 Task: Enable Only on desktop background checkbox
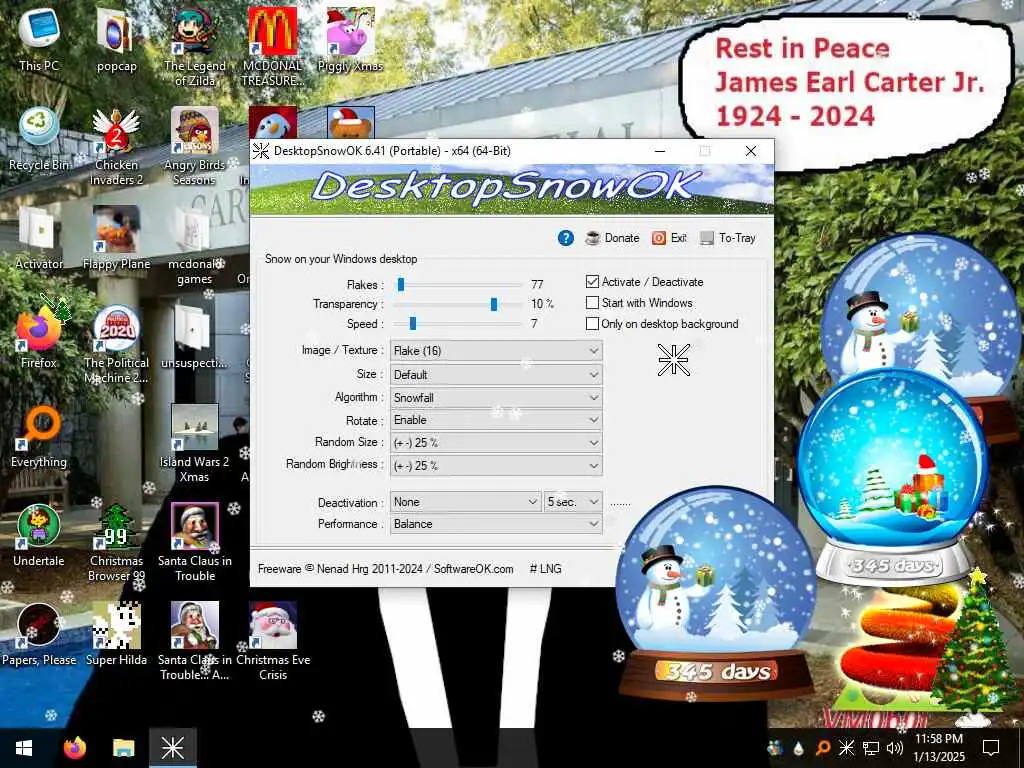click(592, 323)
